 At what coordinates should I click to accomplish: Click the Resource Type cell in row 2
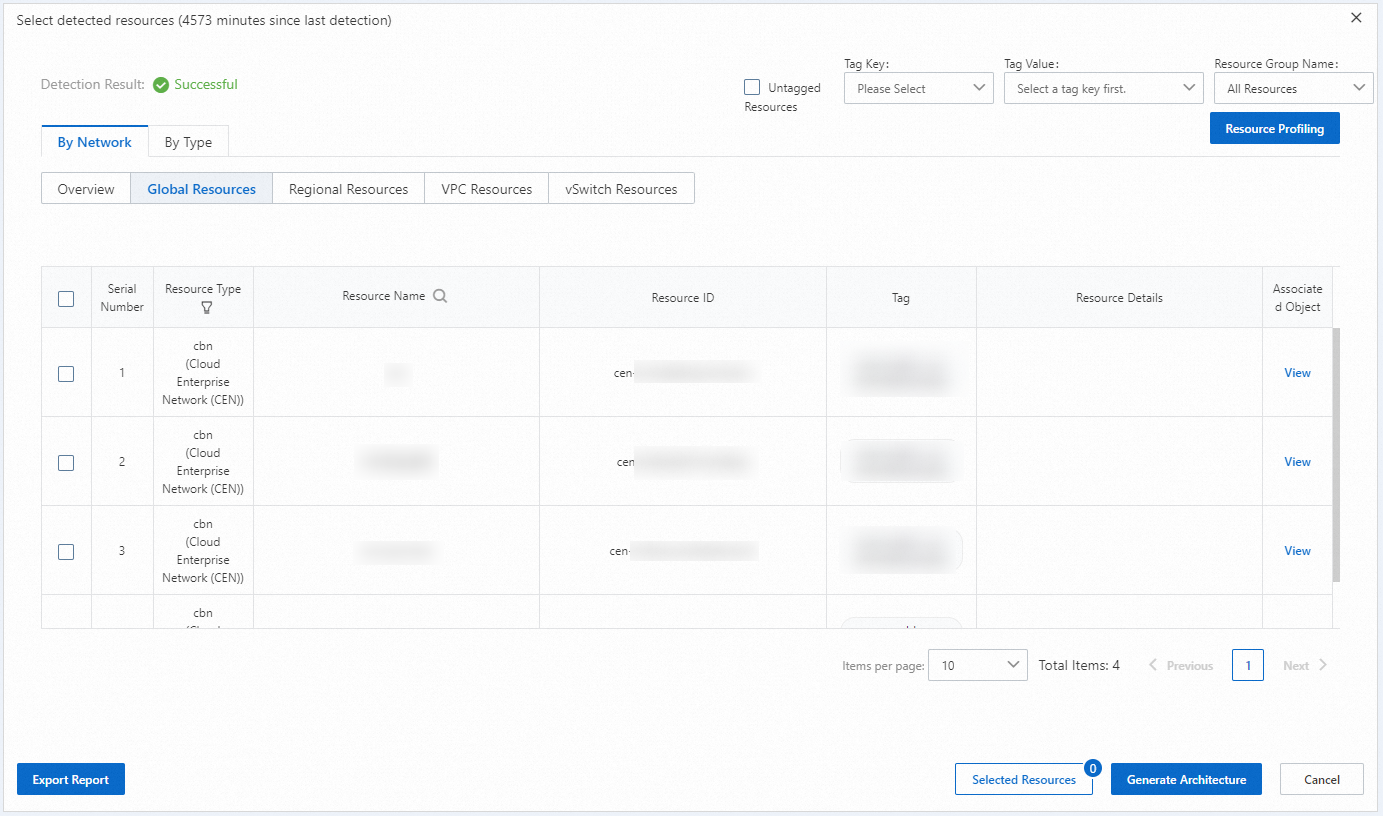pyautogui.click(x=203, y=462)
